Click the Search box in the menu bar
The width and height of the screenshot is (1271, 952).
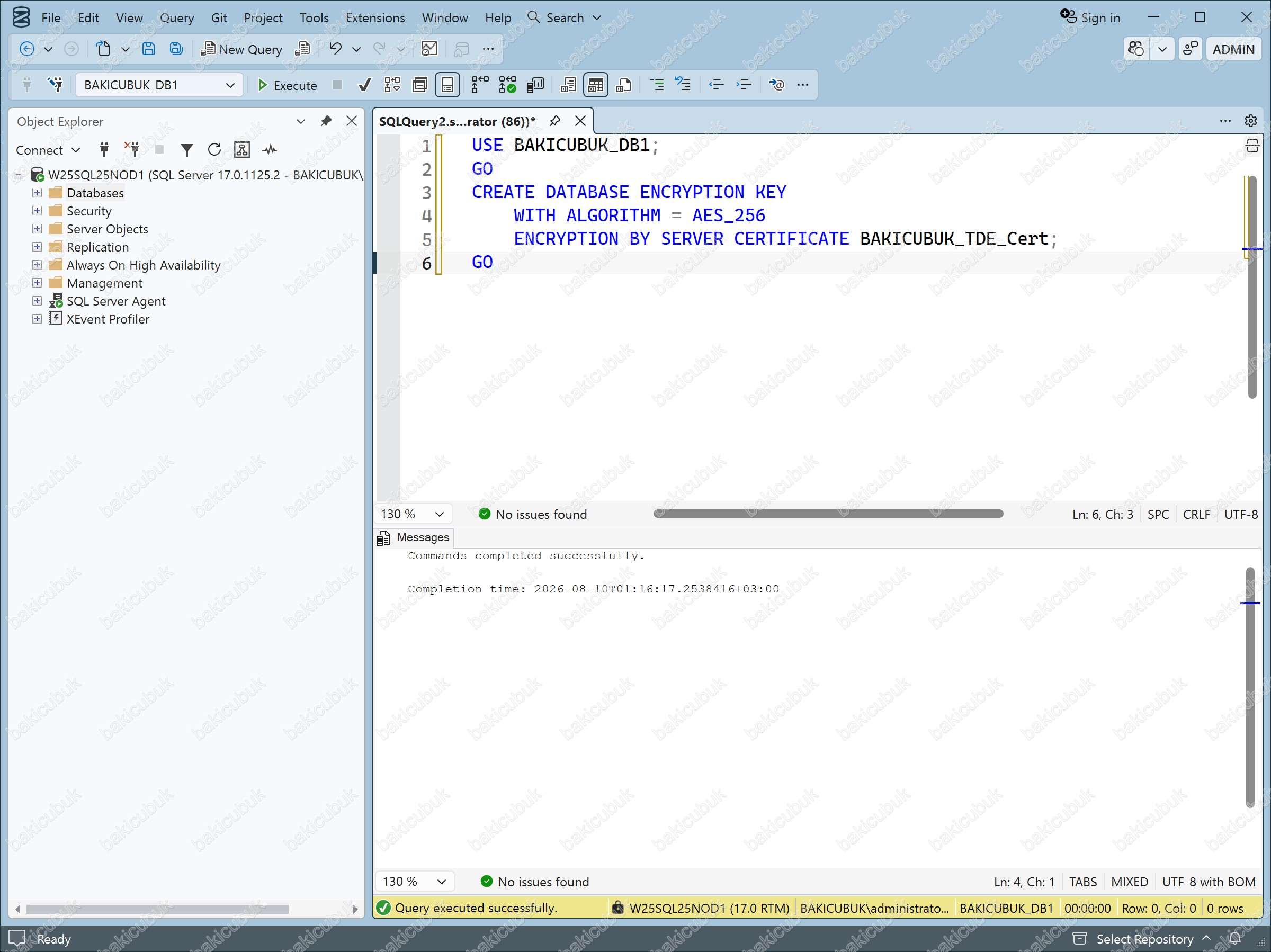coord(564,18)
